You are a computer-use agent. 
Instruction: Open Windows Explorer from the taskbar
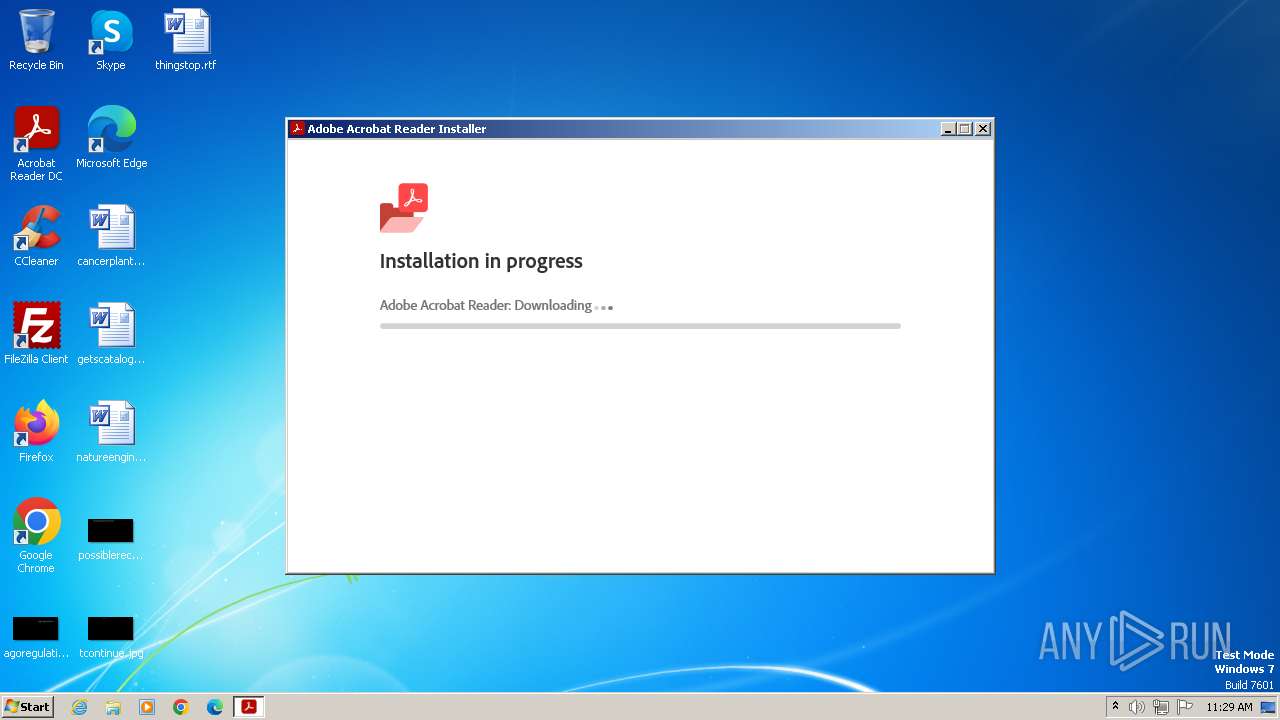(113, 707)
